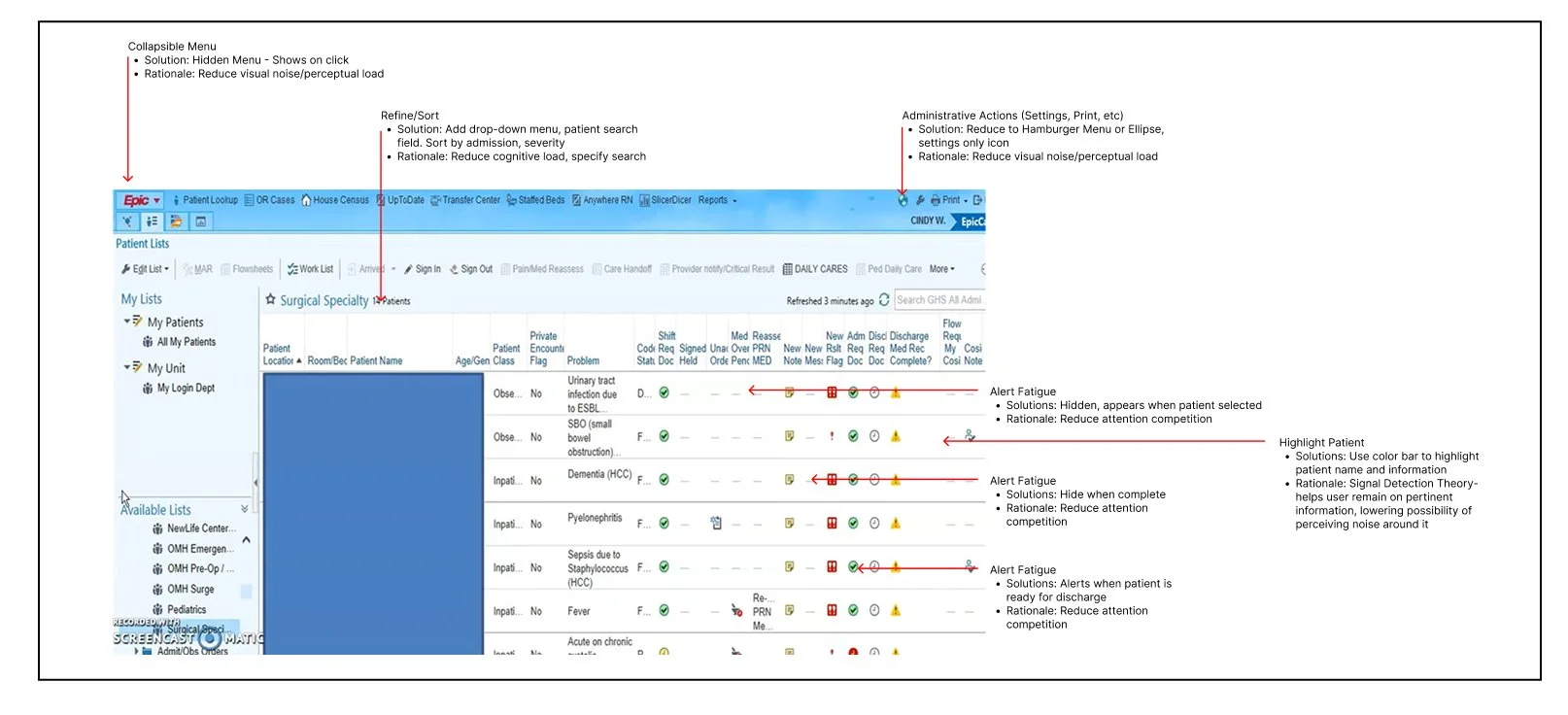The image size is (1568, 715).
Task: Click the red exclamation flag in SBO row
Action: coord(832,437)
